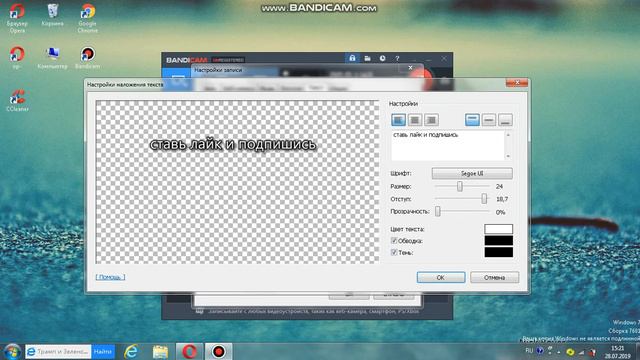Open File Explorer from the taskbar
The image size is (640, 360).
click(x=160, y=351)
